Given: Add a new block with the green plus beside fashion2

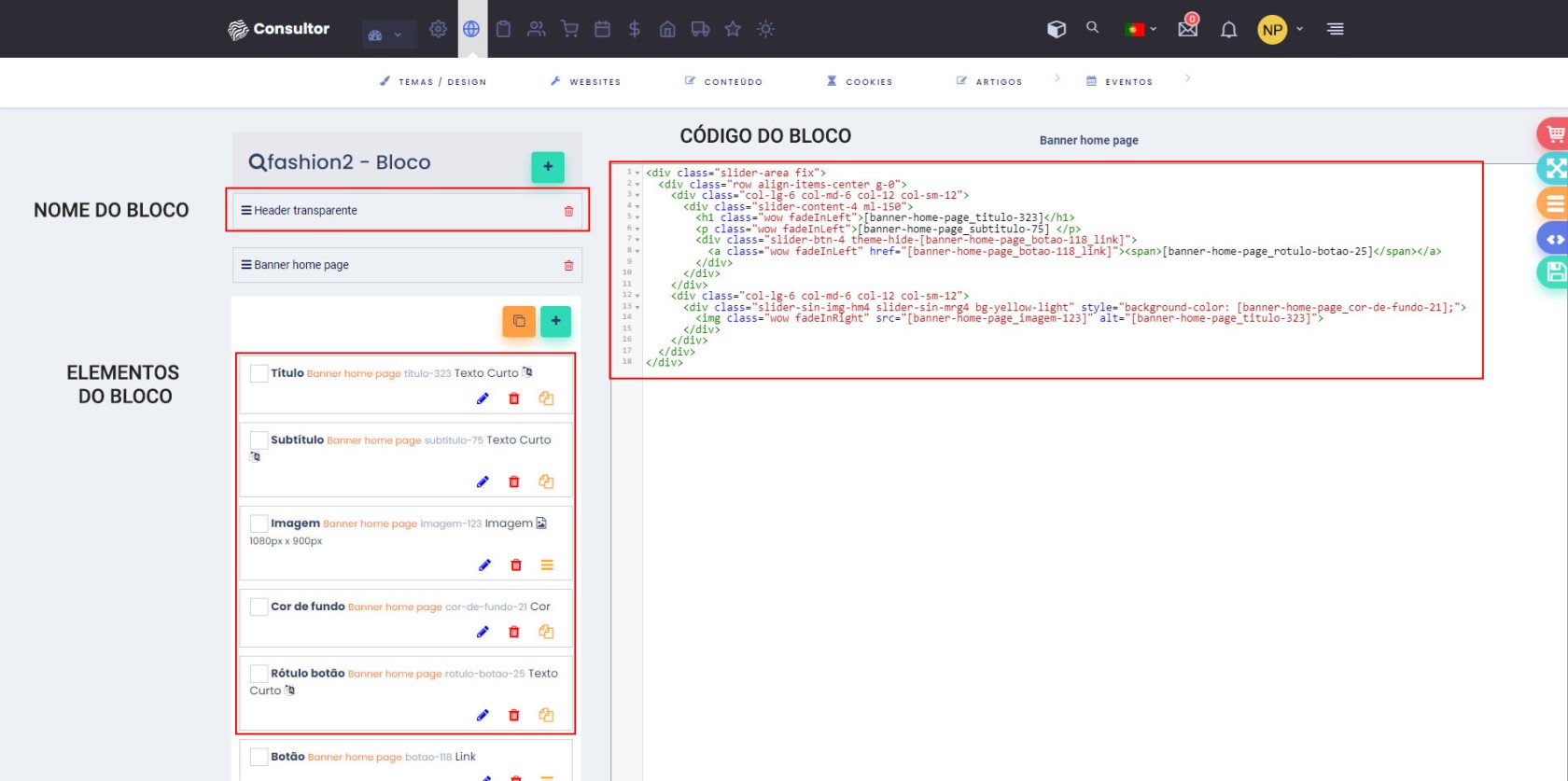Looking at the screenshot, I should pyautogui.click(x=548, y=167).
